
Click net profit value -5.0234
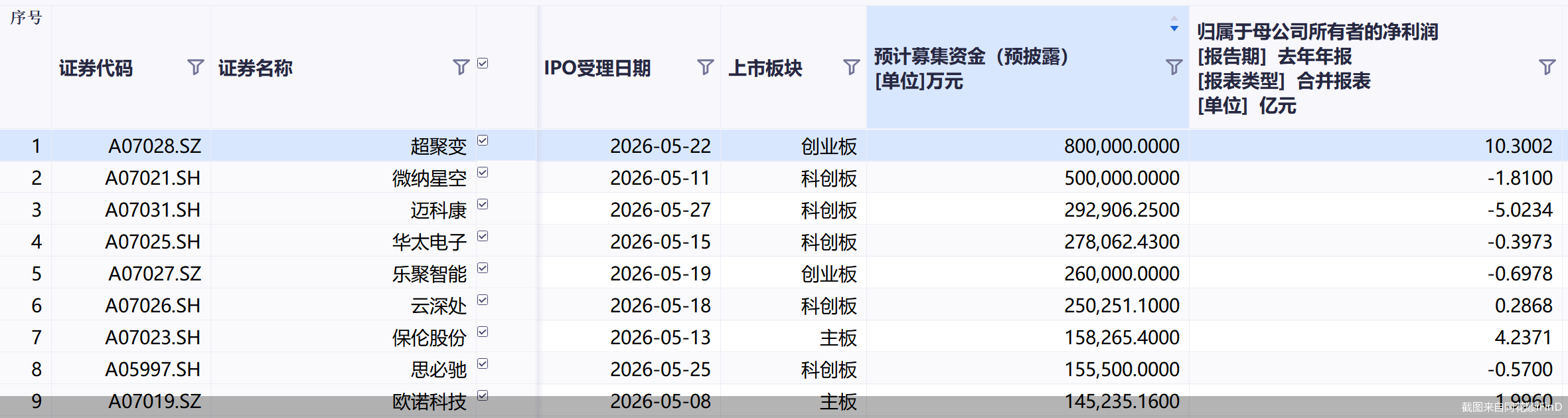tap(1520, 209)
